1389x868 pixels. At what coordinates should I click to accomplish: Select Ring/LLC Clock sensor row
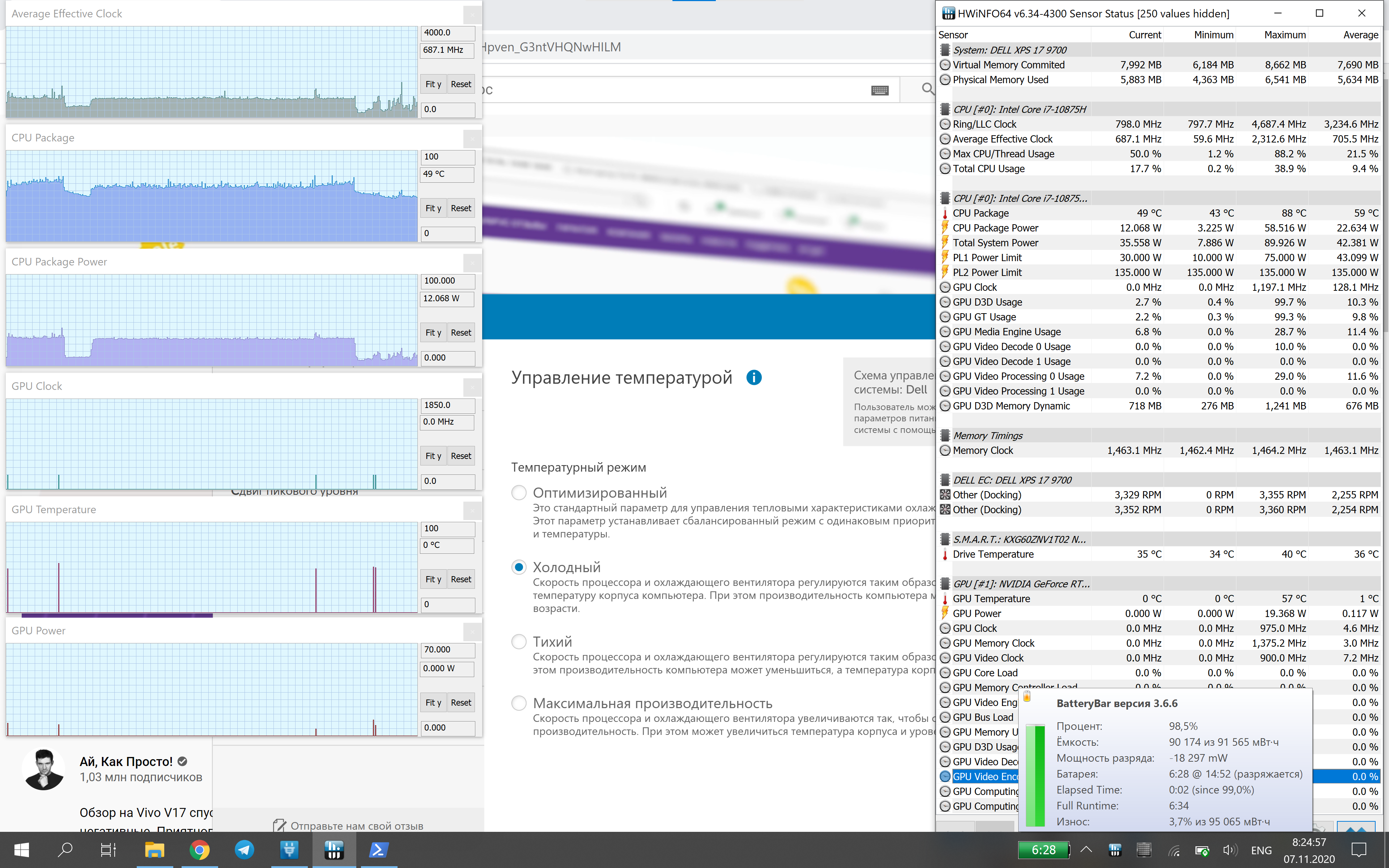click(1159, 124)
